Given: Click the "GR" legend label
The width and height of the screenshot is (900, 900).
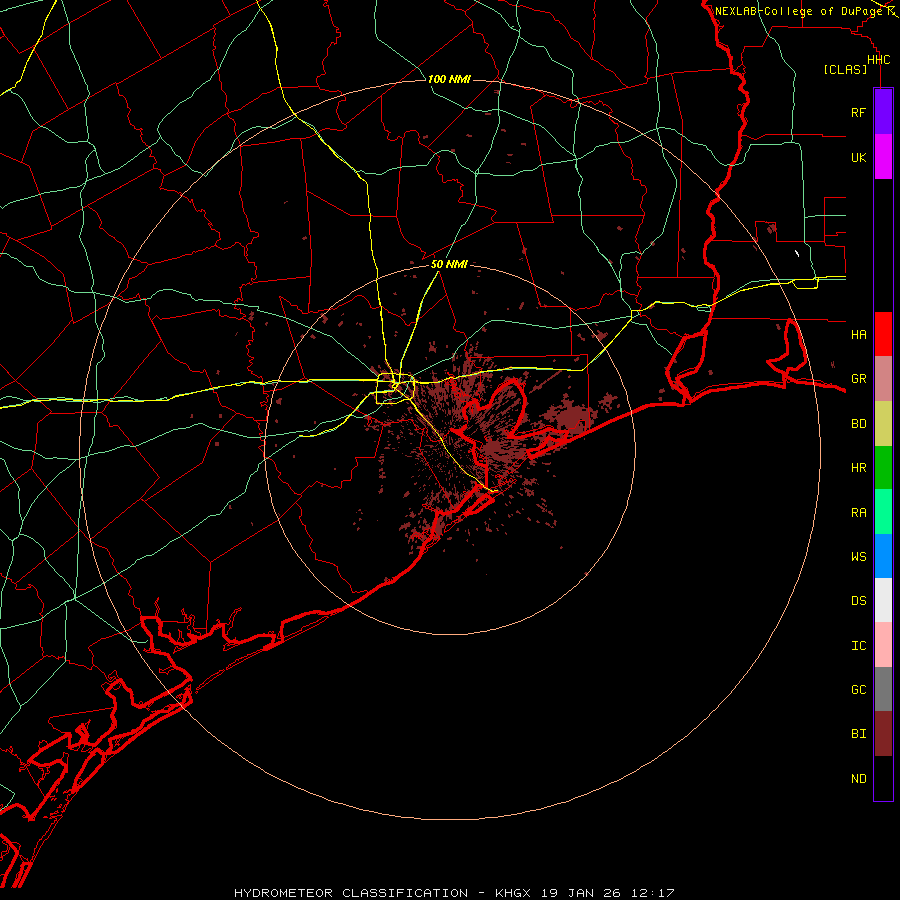Looking at the screenshot, I should coord(859,379).
